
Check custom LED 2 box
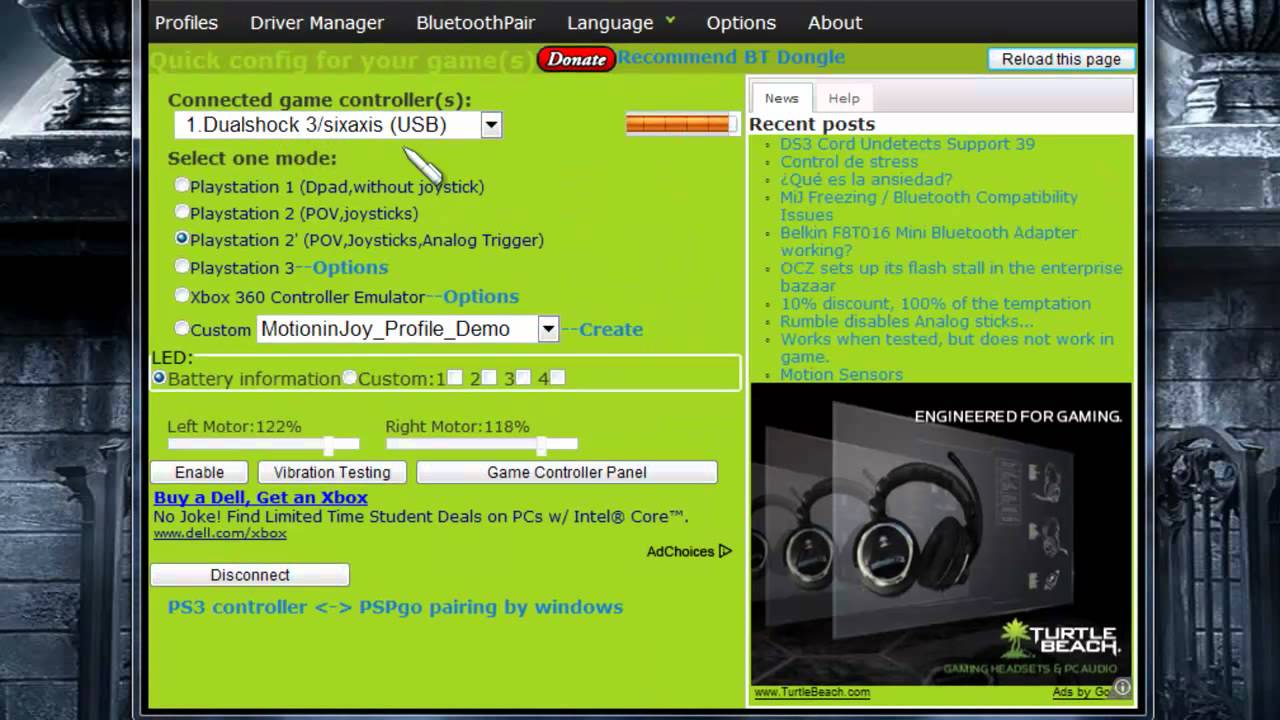point(489,378)
